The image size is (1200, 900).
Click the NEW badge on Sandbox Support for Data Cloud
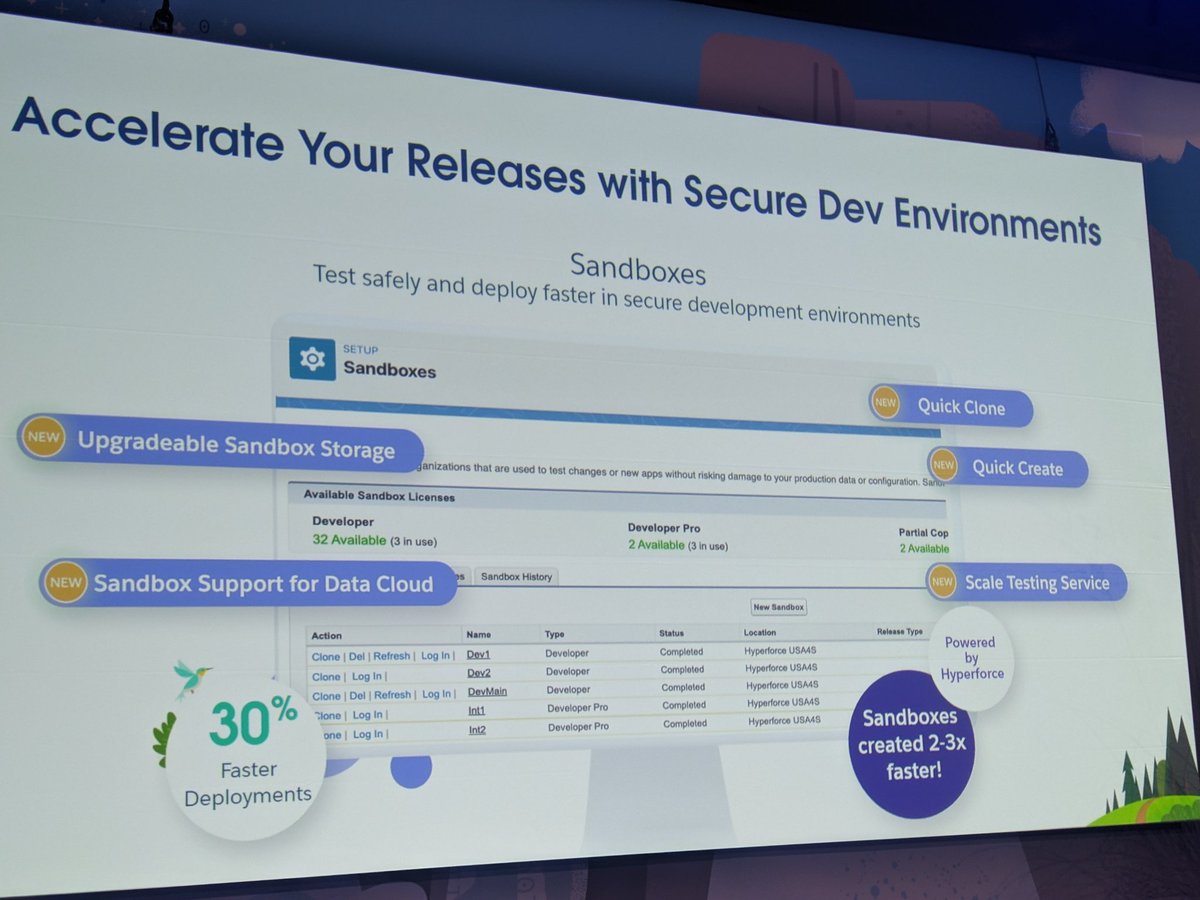pyautogui.click(x=66, y=582)
